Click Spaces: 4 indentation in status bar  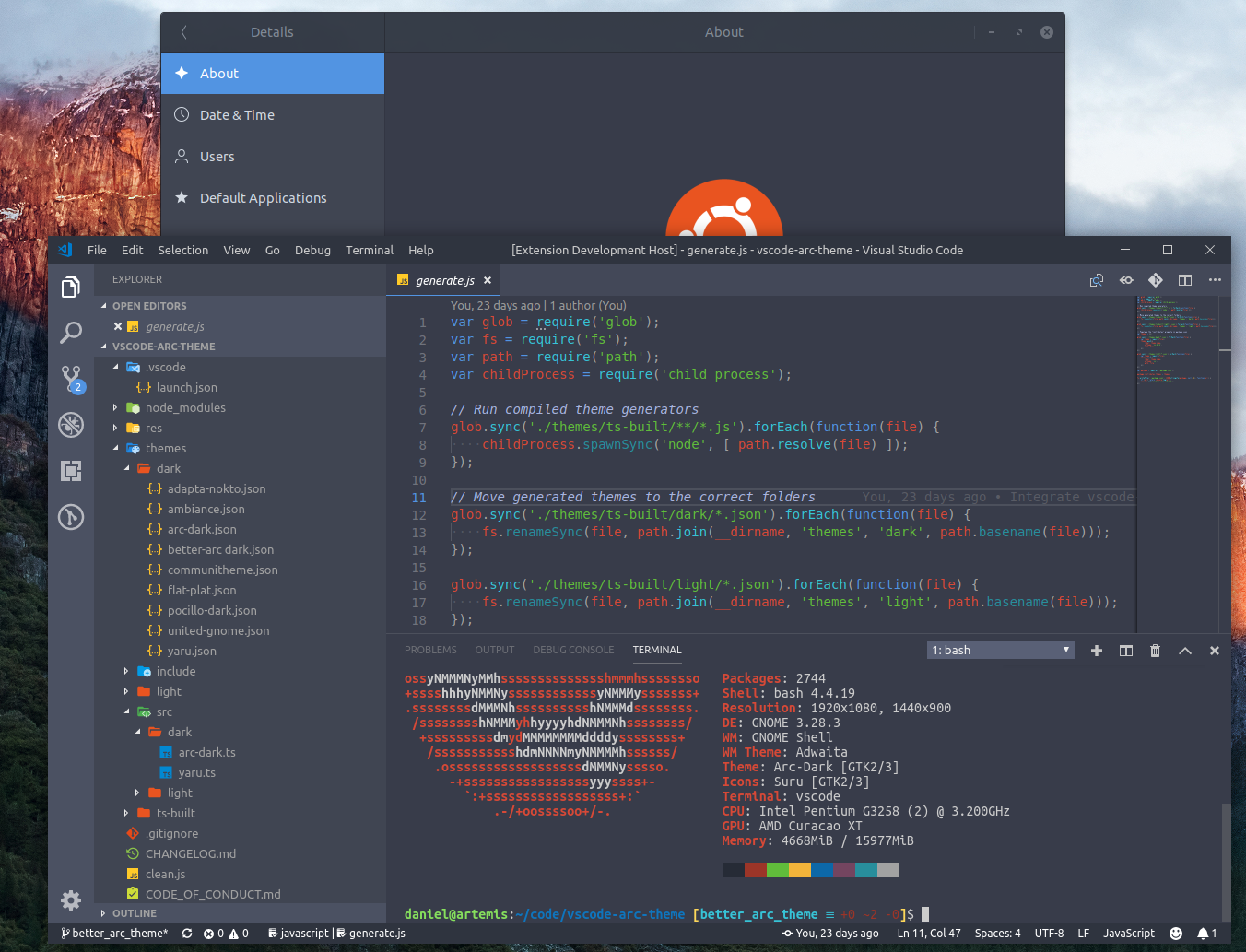point(998,934)
